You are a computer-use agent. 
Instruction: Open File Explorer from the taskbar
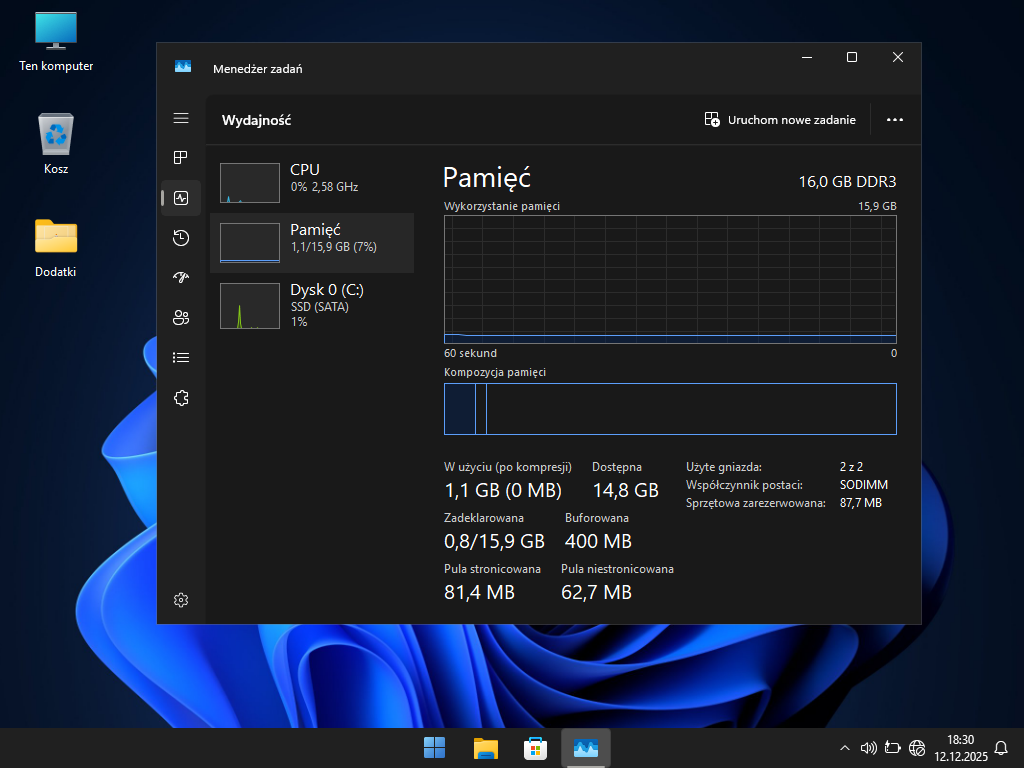coord(485,748)
